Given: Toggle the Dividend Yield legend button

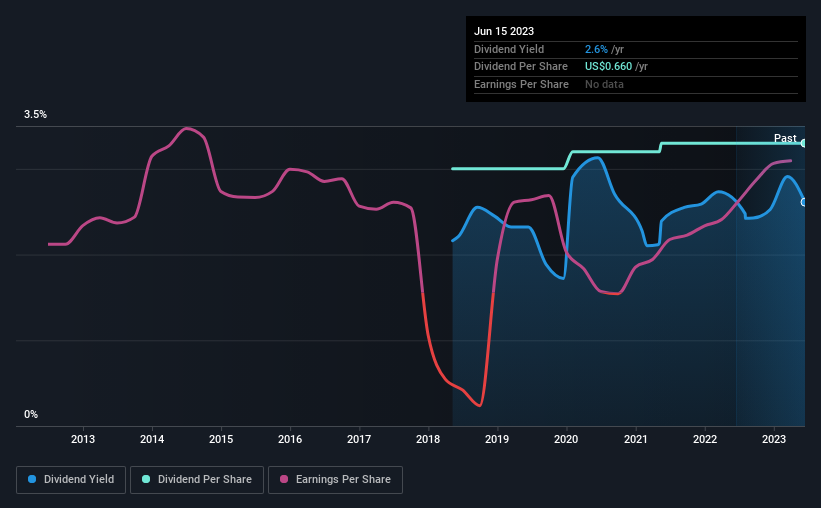Looking at the screenshot, I should pyautogui.click(x=71, y=480).
